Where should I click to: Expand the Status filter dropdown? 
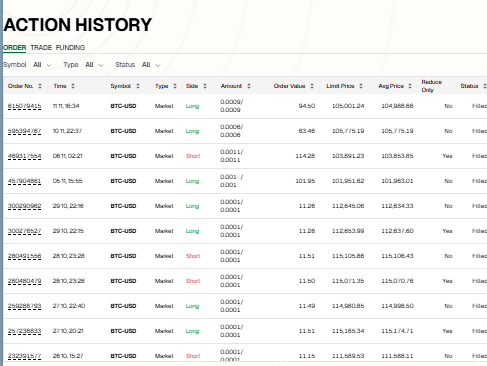pyautogui.click(x=151, y=65)
